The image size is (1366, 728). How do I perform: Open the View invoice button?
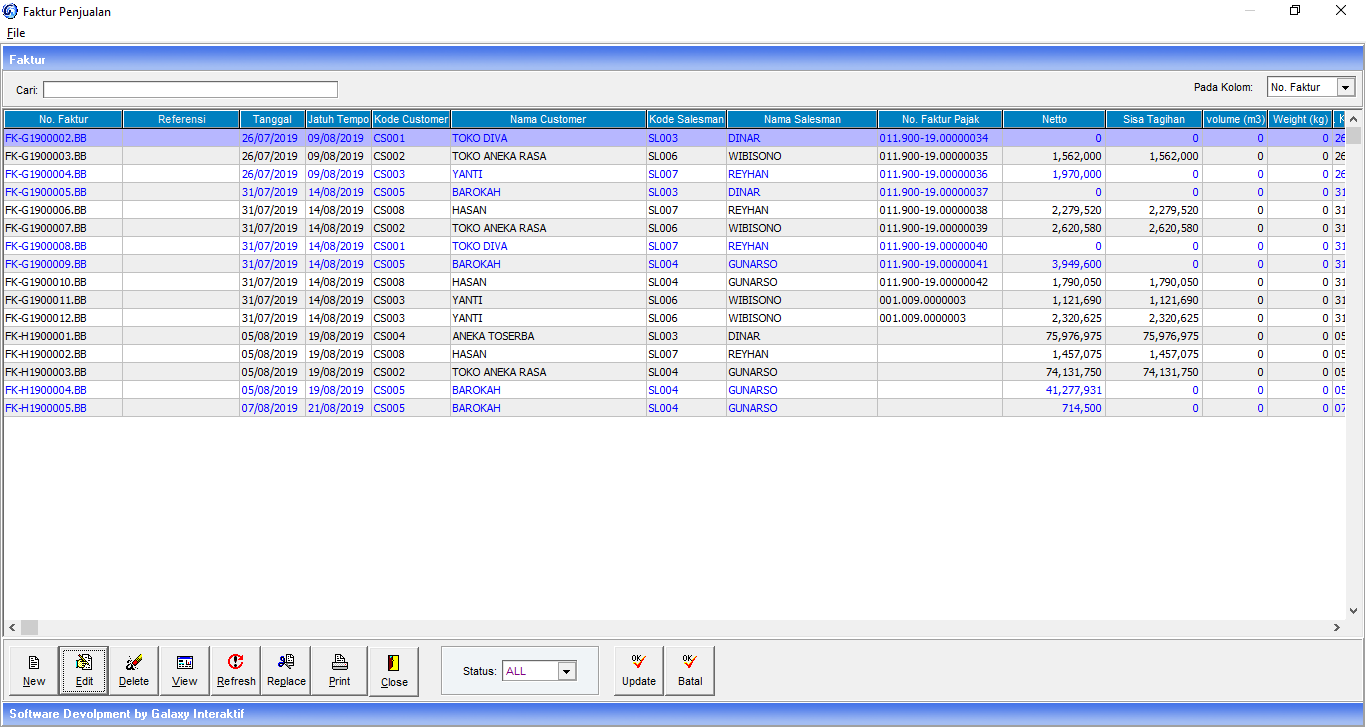[185, 670]
